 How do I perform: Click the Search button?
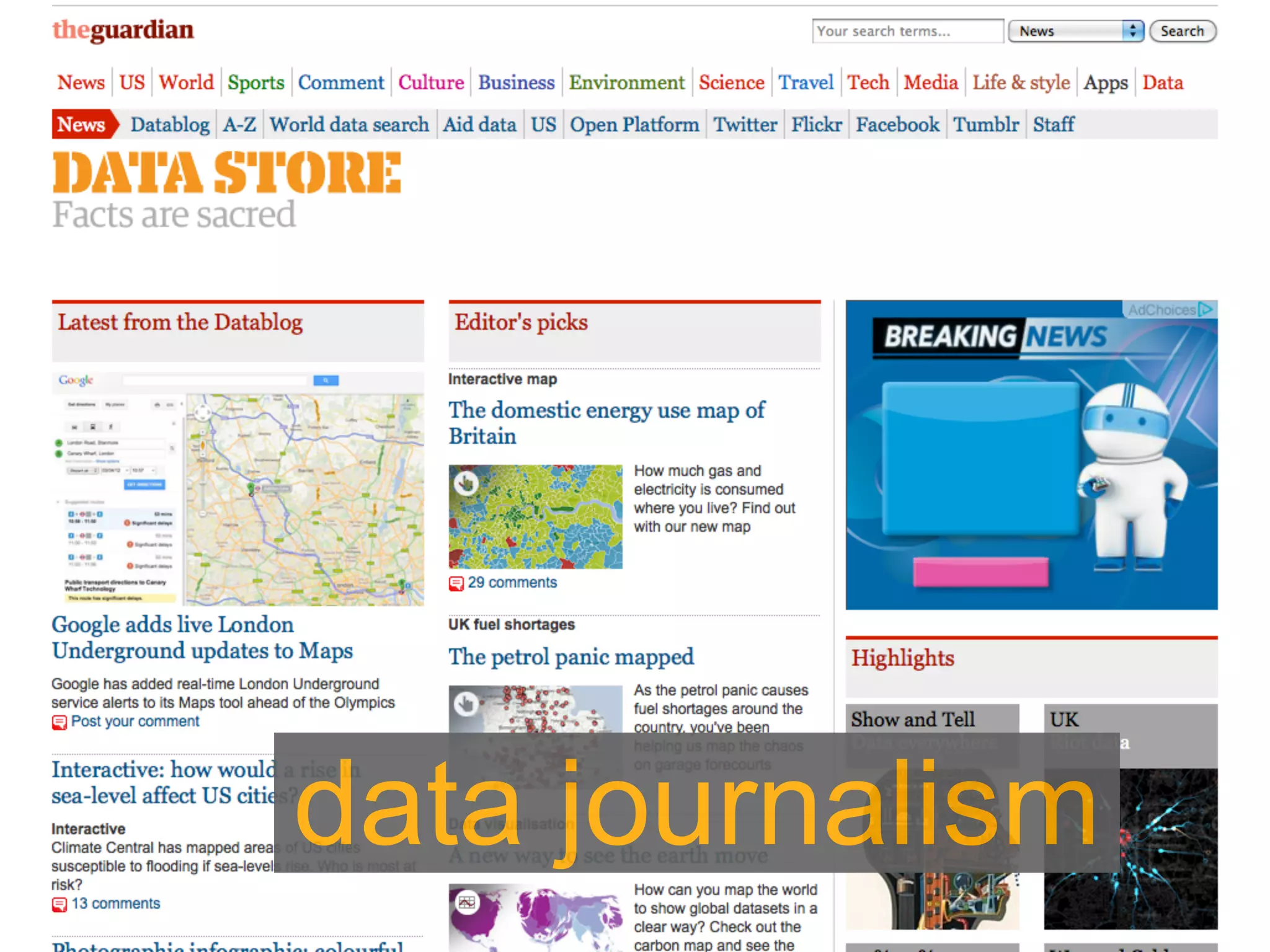(1183, 31)
